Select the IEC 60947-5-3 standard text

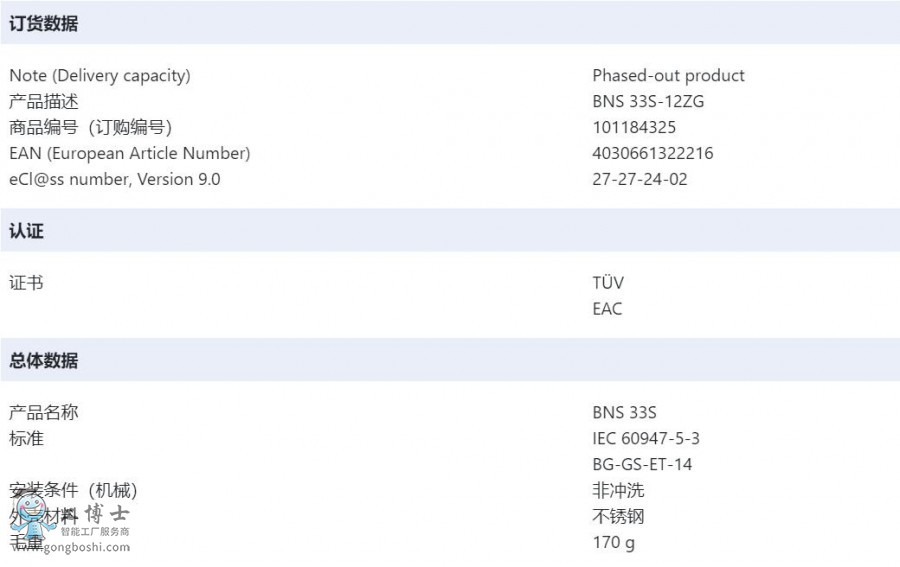tap(646, 438)
